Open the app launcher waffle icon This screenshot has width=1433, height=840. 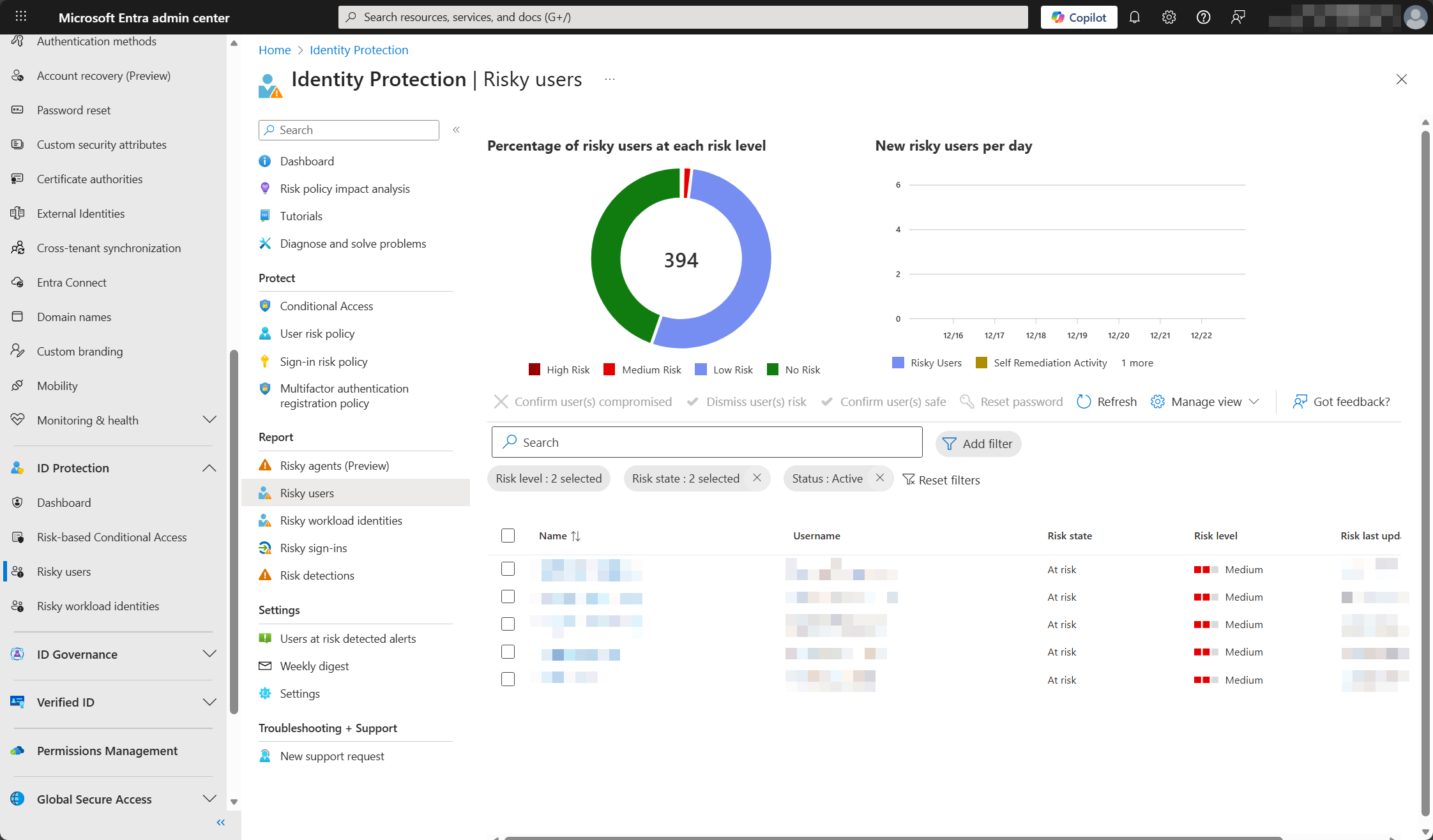point(20,17)
